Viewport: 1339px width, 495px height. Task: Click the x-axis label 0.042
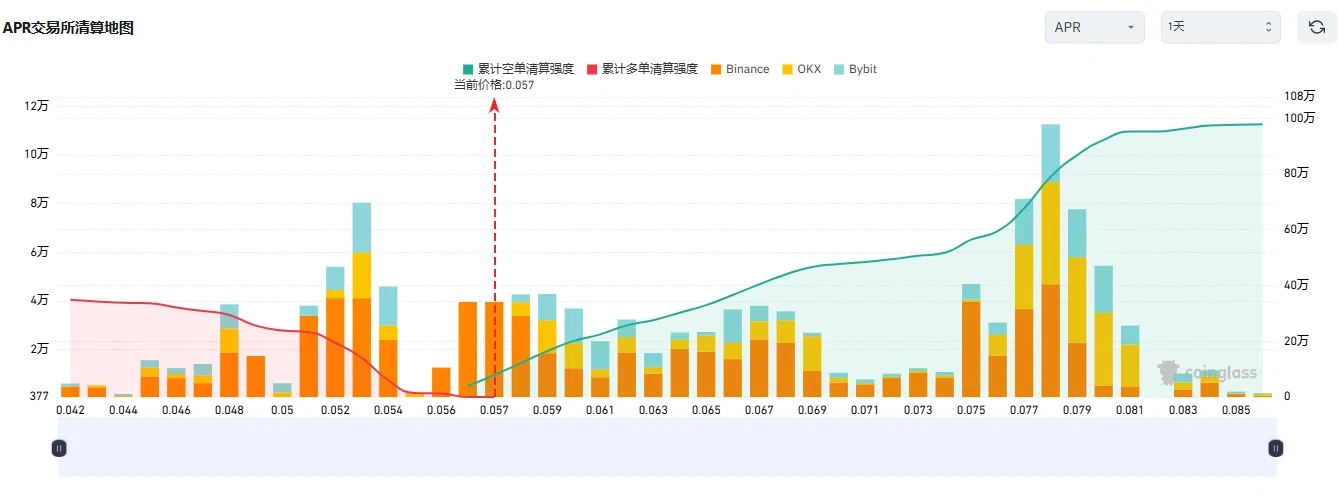71,410
